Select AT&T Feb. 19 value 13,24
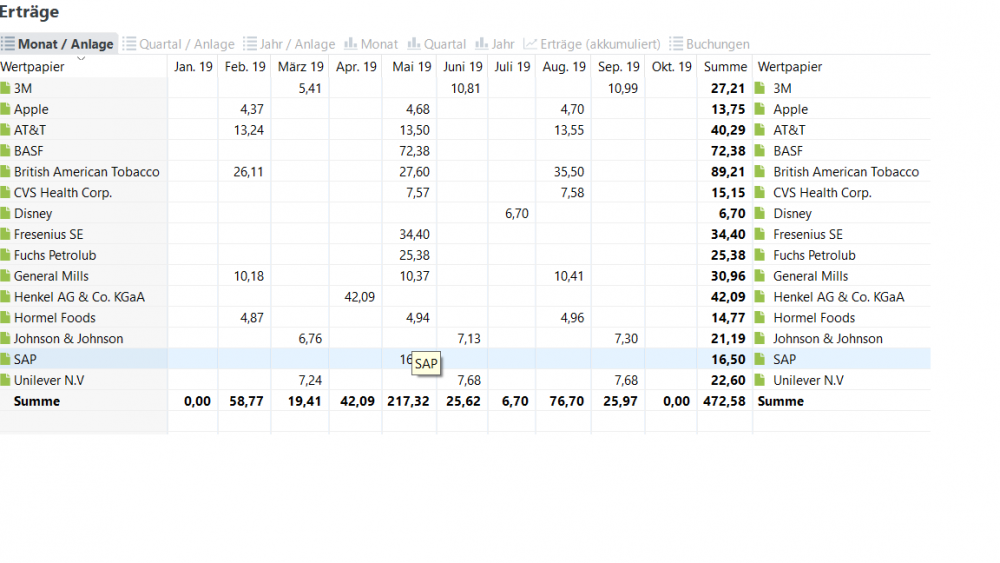Image resolution: width=1000 pixels, height=563 pixels. click(249, 130)
